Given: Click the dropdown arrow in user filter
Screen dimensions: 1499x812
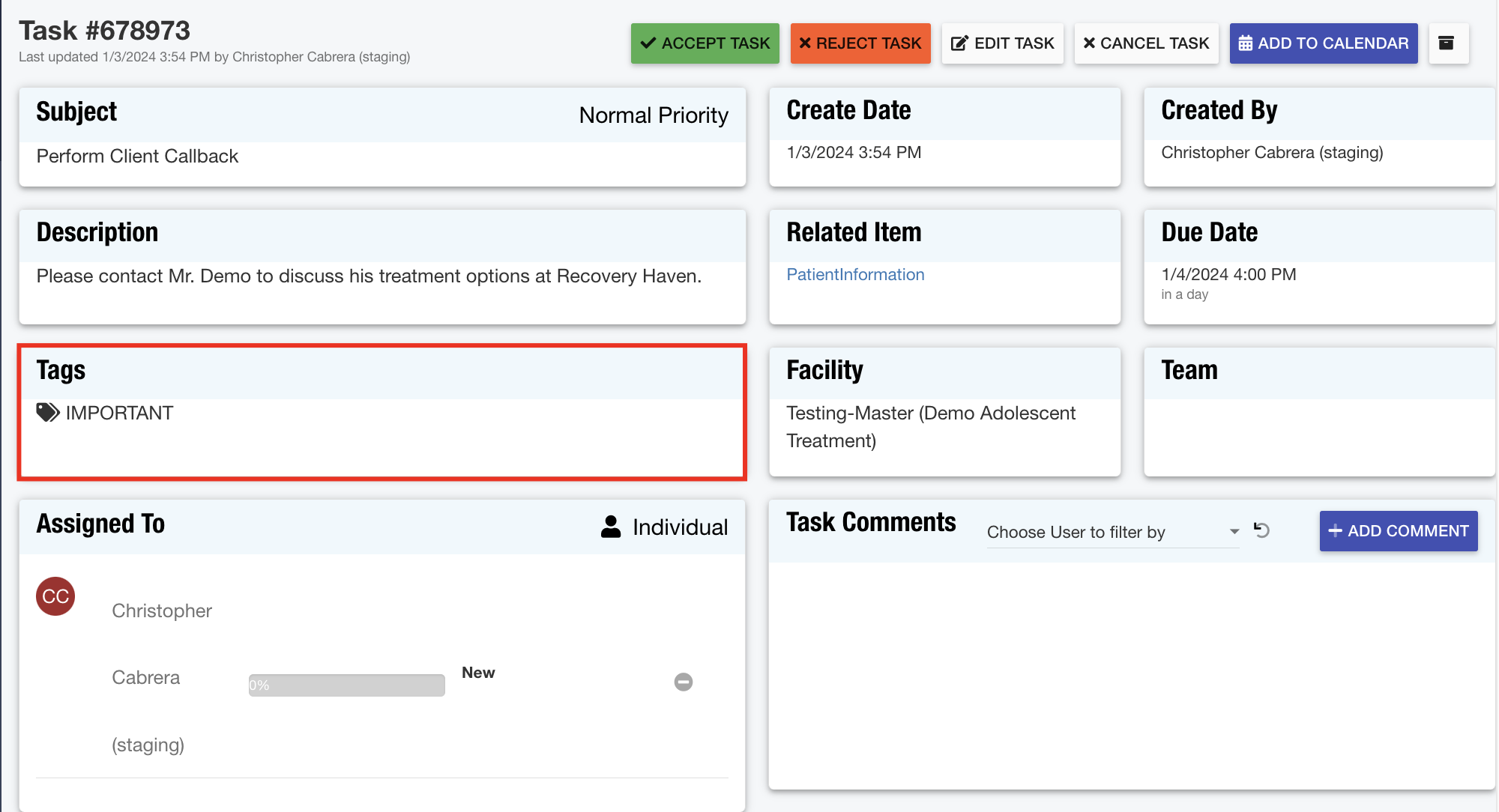Looking at the screenshot, I should tap(1234, 532).
